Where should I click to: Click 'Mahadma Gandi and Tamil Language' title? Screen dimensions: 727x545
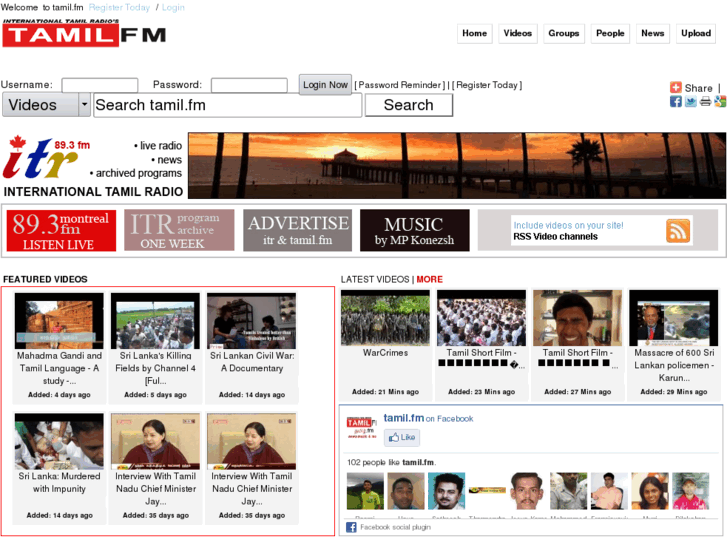point(59,368)
